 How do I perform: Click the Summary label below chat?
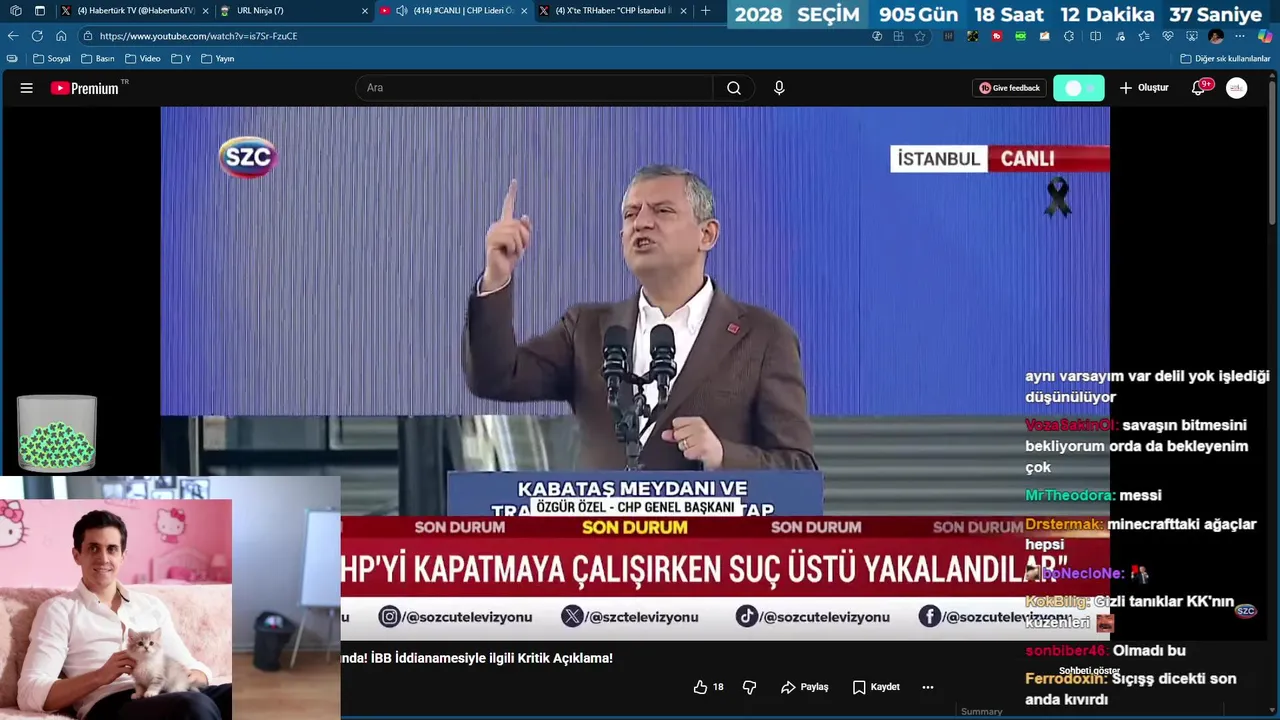pos(981,712)
